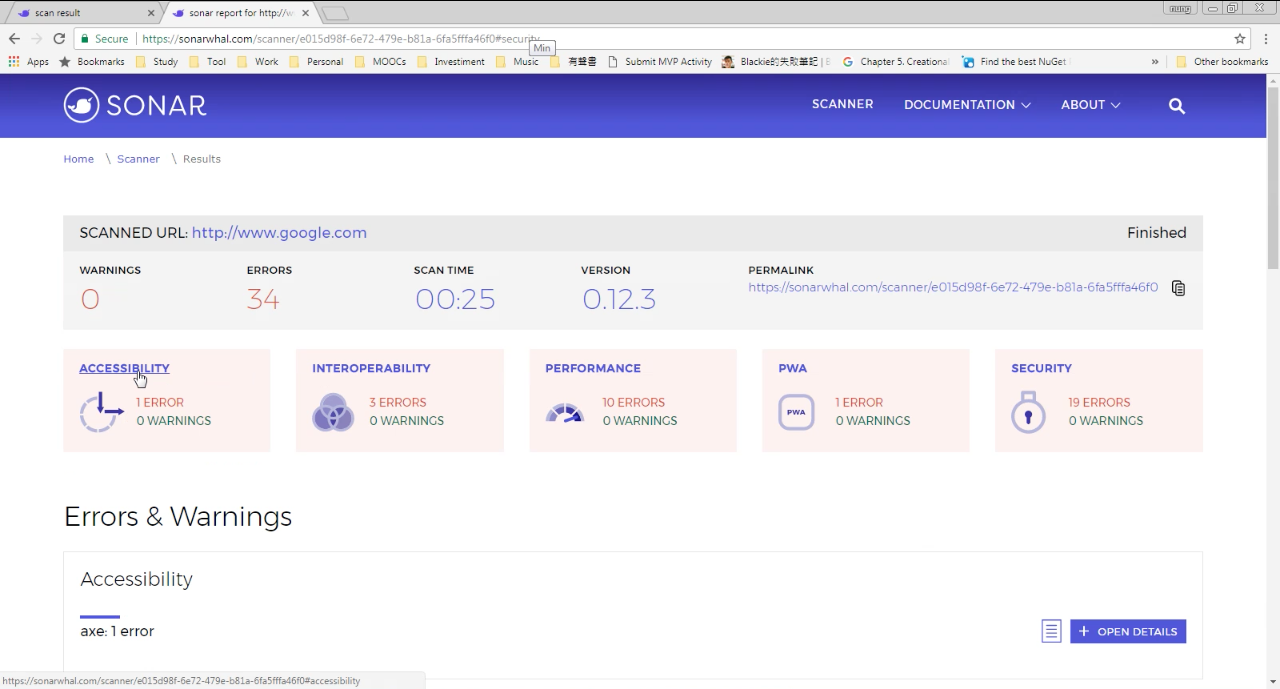Open the scanned URL www.google.com link
Screen dimensions: 1280x689
279,232
